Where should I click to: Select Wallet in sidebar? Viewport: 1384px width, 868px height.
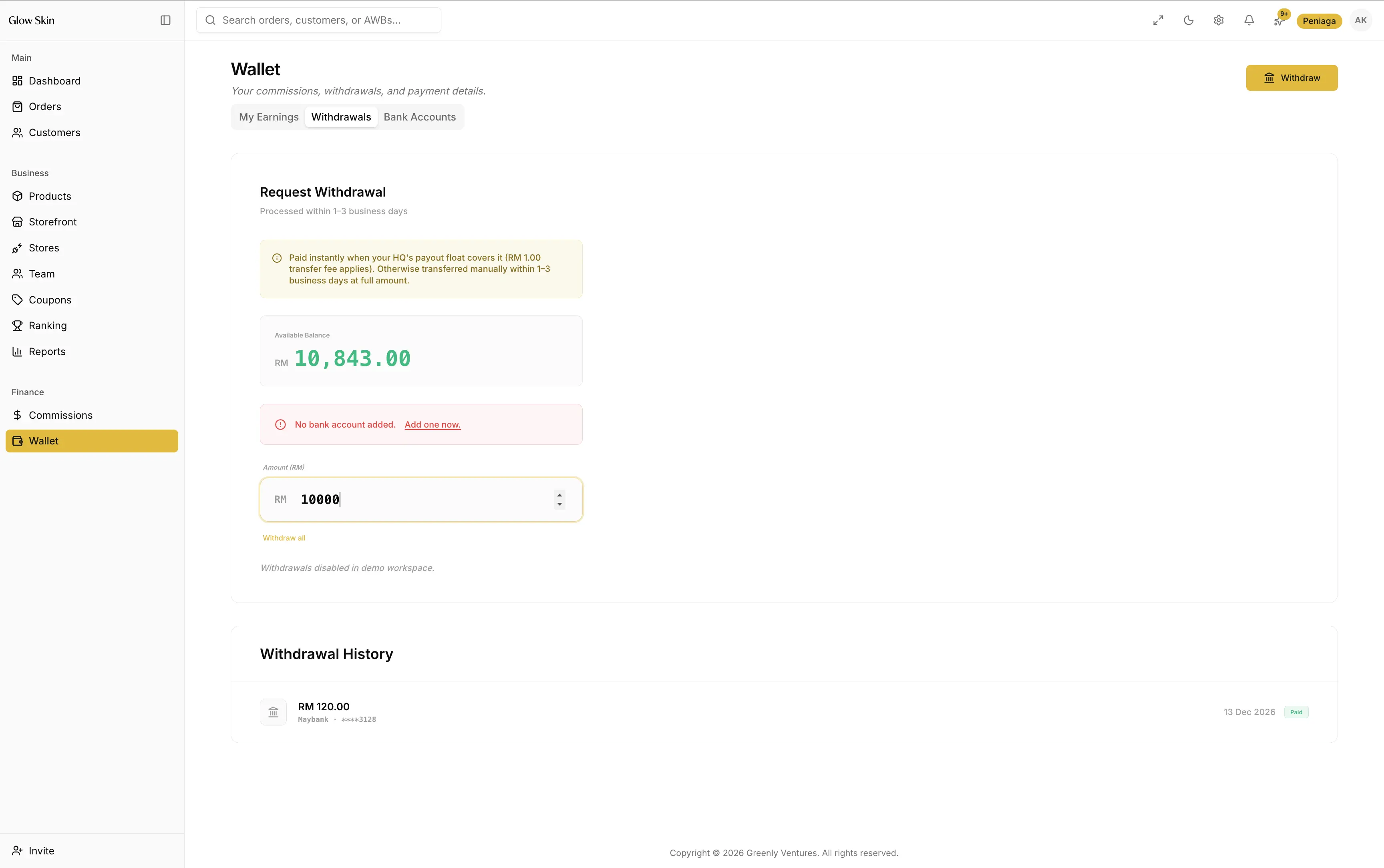[x=92, y=441]
